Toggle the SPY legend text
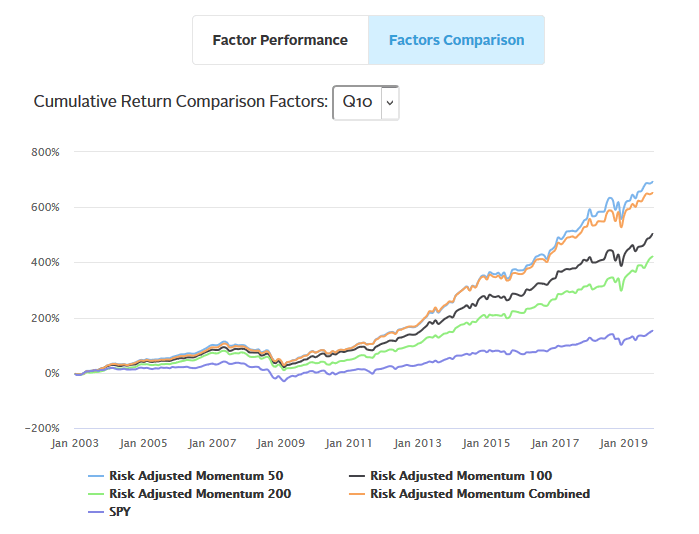This screenshot has height=534, width=699. pos(122,511)
